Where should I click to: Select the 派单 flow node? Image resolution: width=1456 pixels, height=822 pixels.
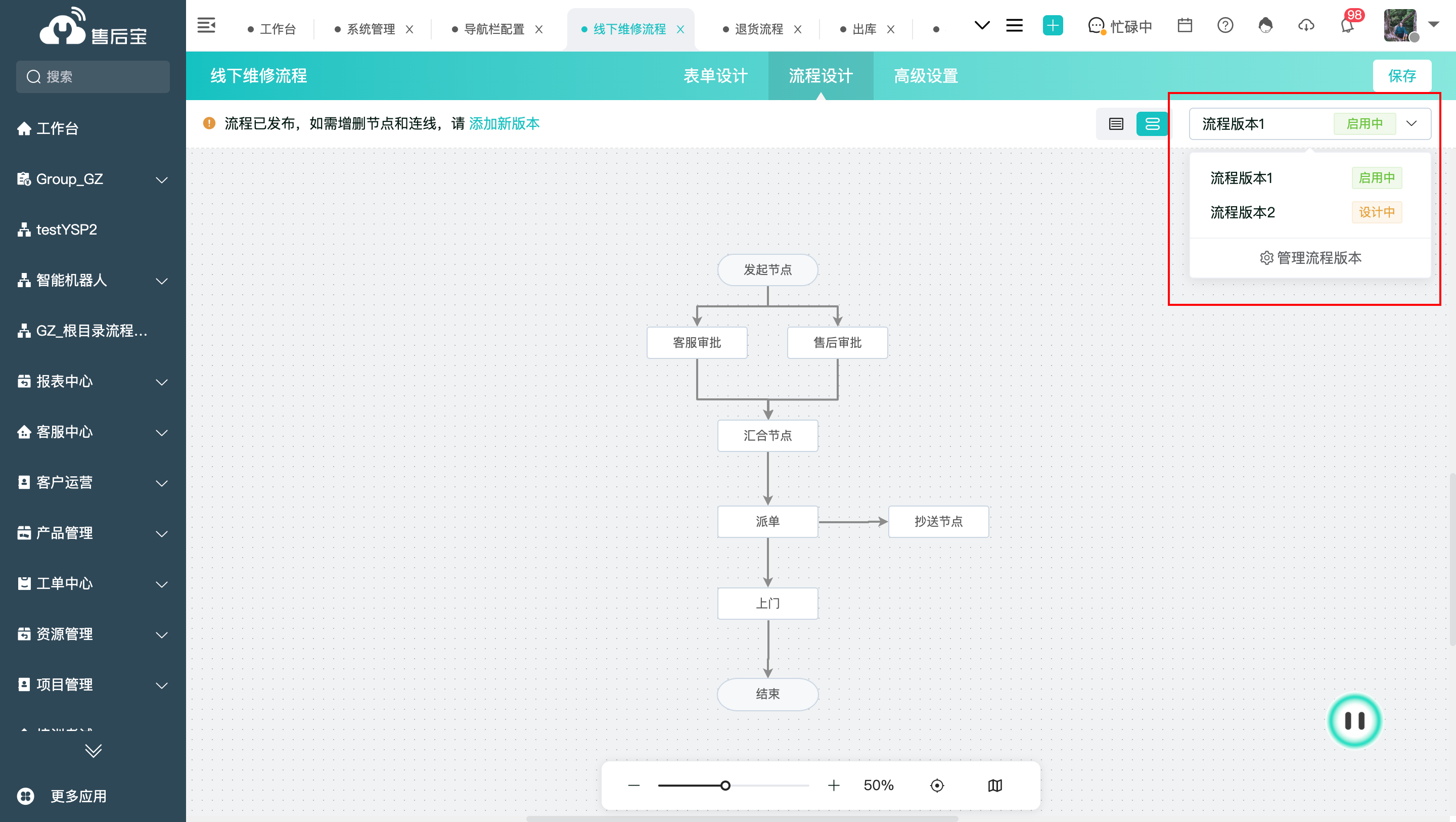pyautogui.click(x=767, y=521)
